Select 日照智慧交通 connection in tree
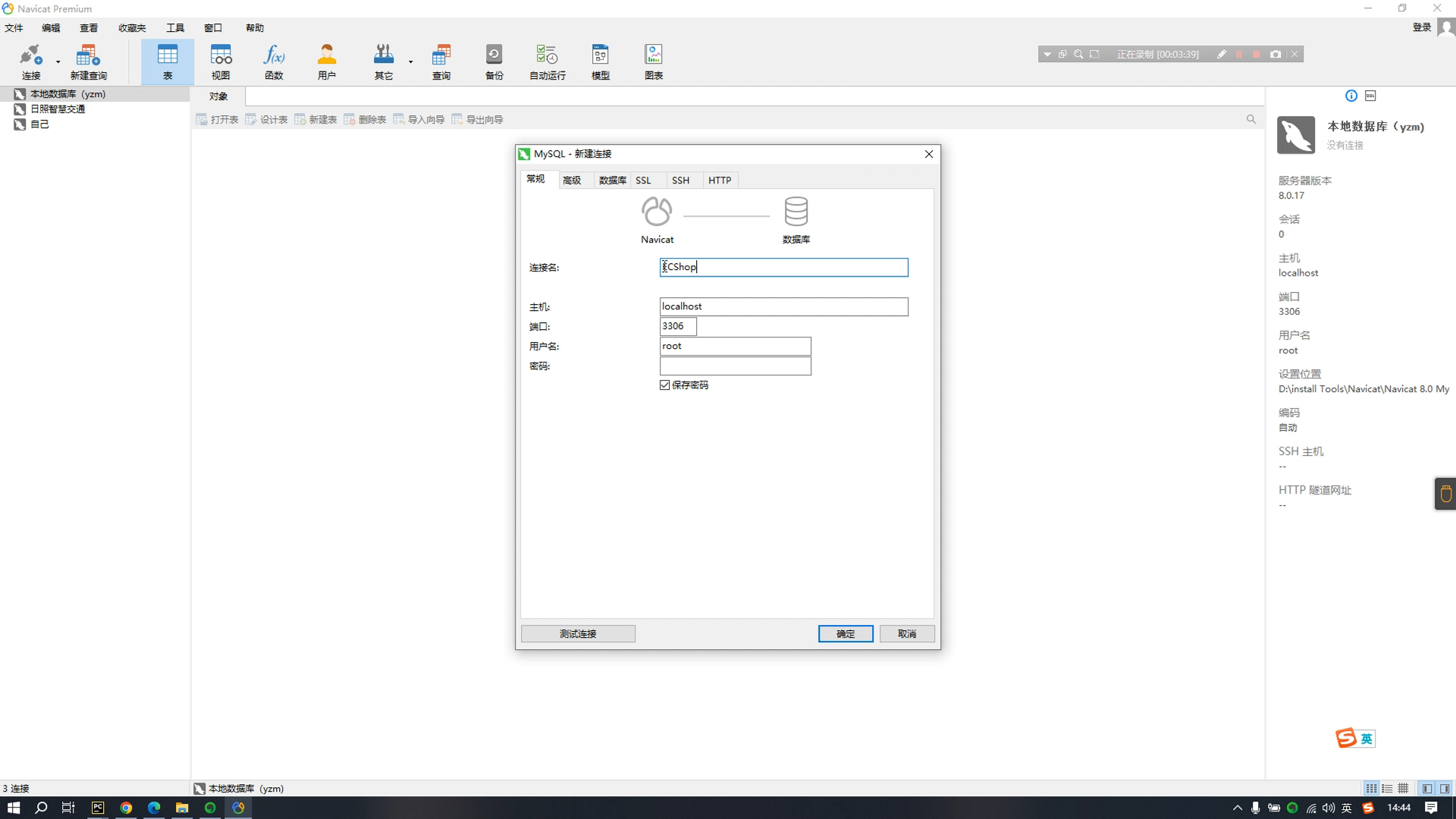Image resolution: width=1456 pixels, height=819 pixels. [58, 109]
